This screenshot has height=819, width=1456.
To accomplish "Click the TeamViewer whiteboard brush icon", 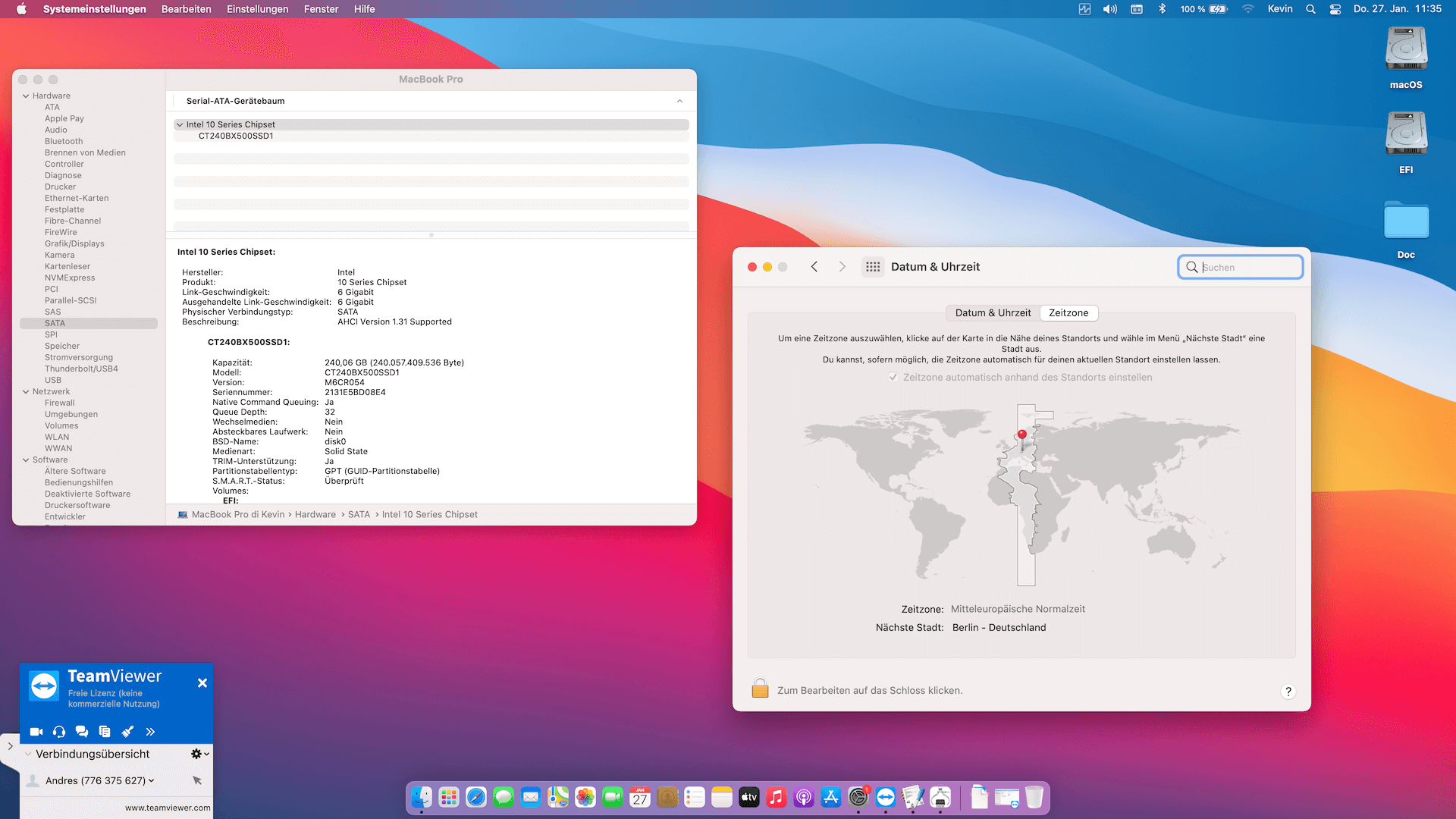I will [x=127, y=732].
